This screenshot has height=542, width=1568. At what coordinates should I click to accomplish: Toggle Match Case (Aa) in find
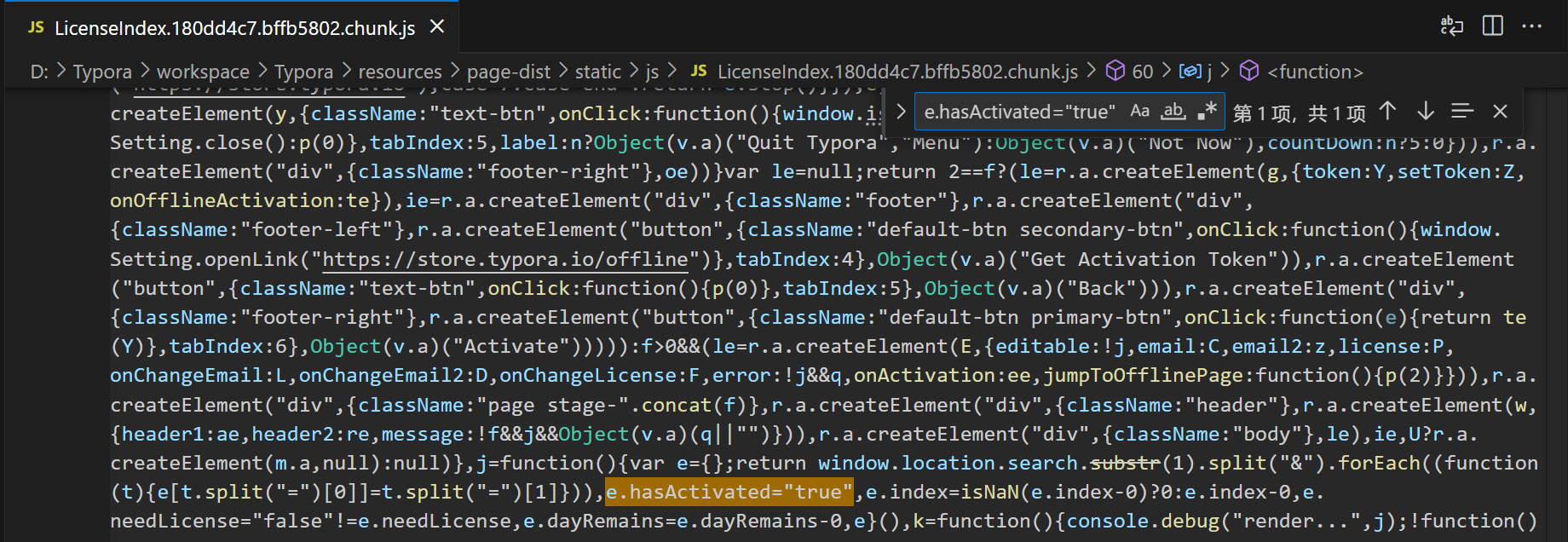[x=1139, y=111]
